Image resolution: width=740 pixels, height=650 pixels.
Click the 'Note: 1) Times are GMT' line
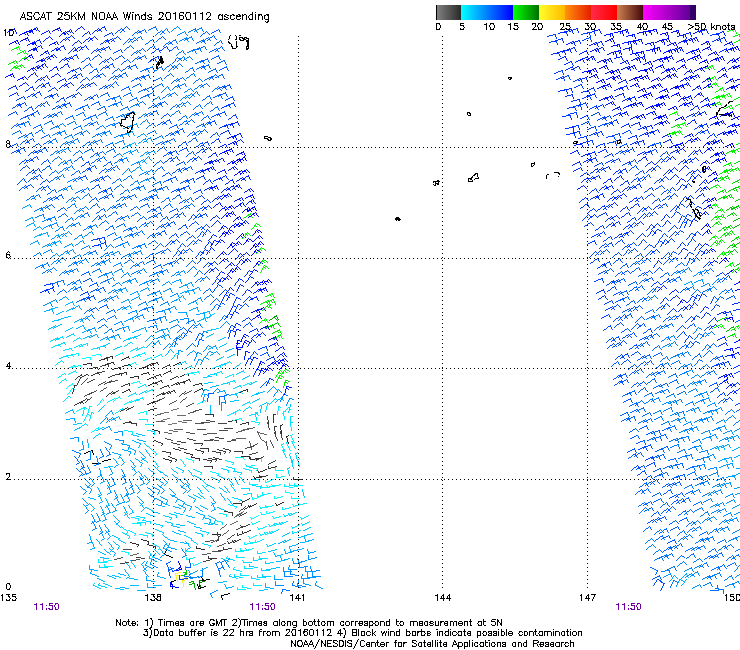click(x=309, y=623)
